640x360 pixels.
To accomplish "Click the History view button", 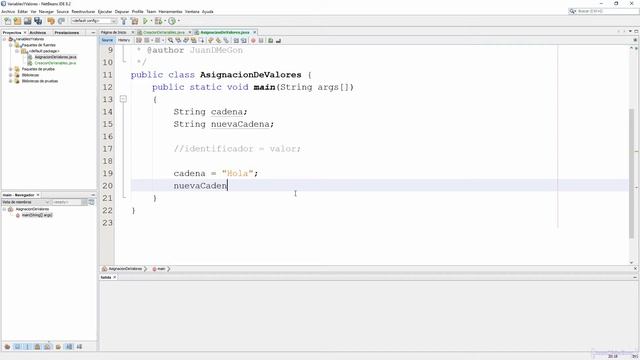I will point(124,40).
